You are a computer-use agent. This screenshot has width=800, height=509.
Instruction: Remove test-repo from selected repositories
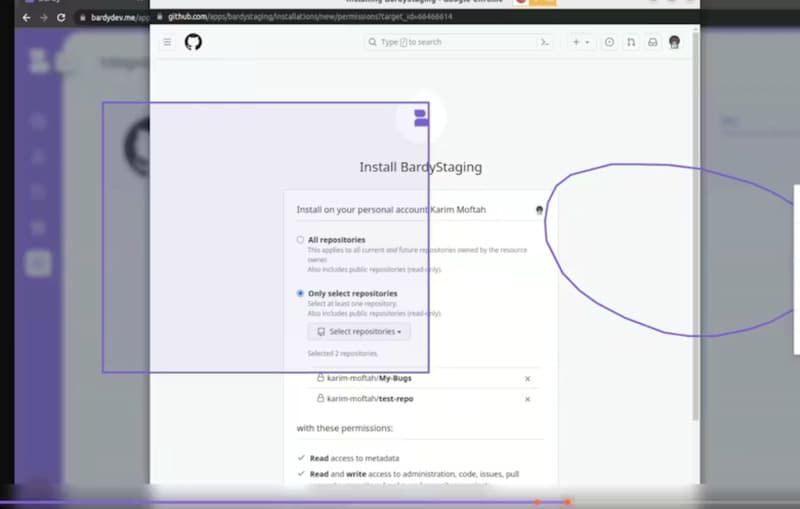tap(528, 399)
